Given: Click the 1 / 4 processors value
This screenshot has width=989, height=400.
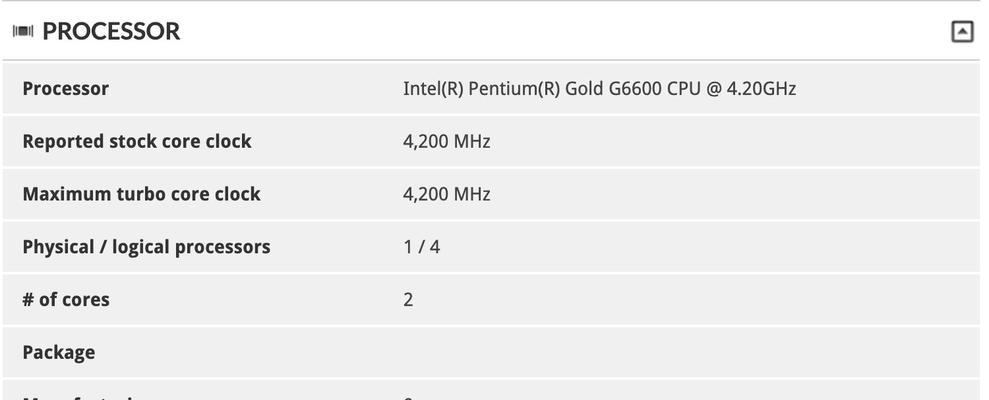Looking at the screenshot, I should 421,247.
